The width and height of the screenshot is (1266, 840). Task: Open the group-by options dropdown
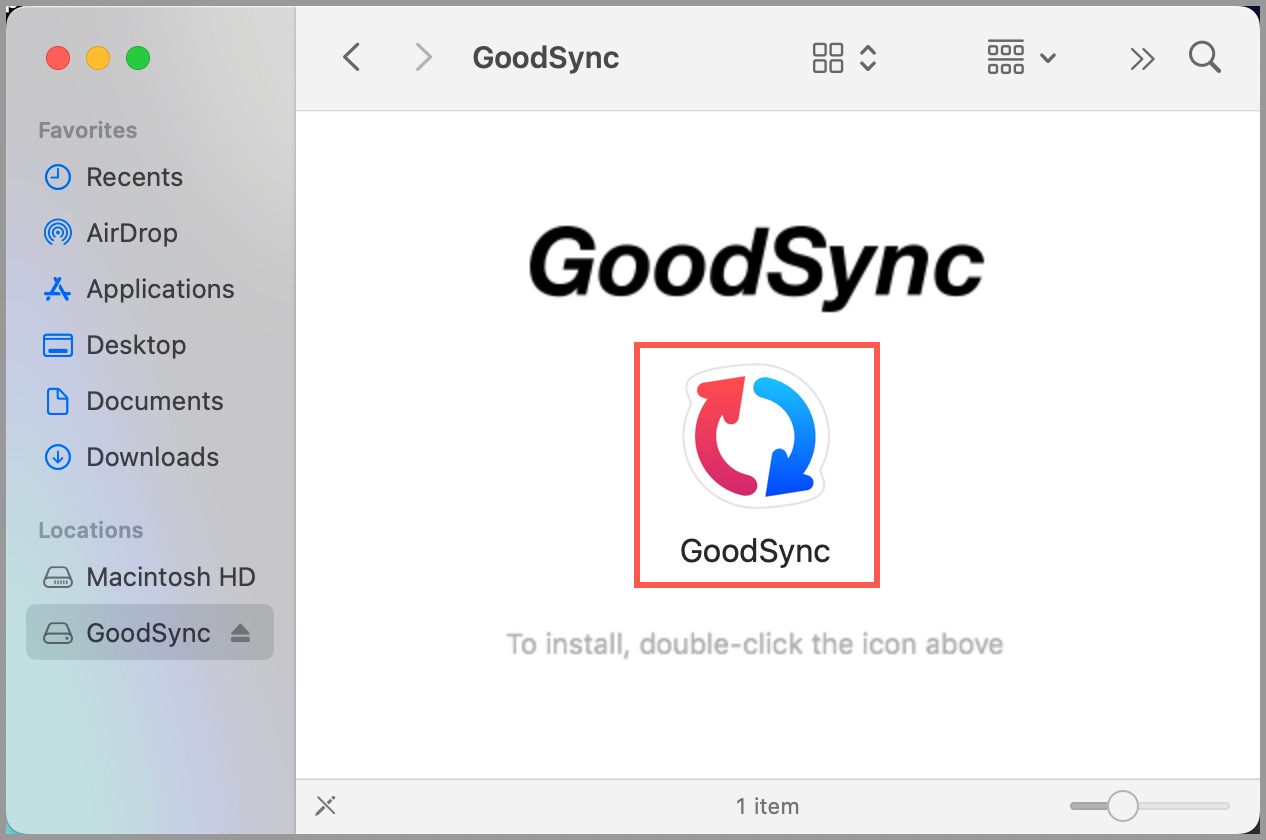point(1021,58)
